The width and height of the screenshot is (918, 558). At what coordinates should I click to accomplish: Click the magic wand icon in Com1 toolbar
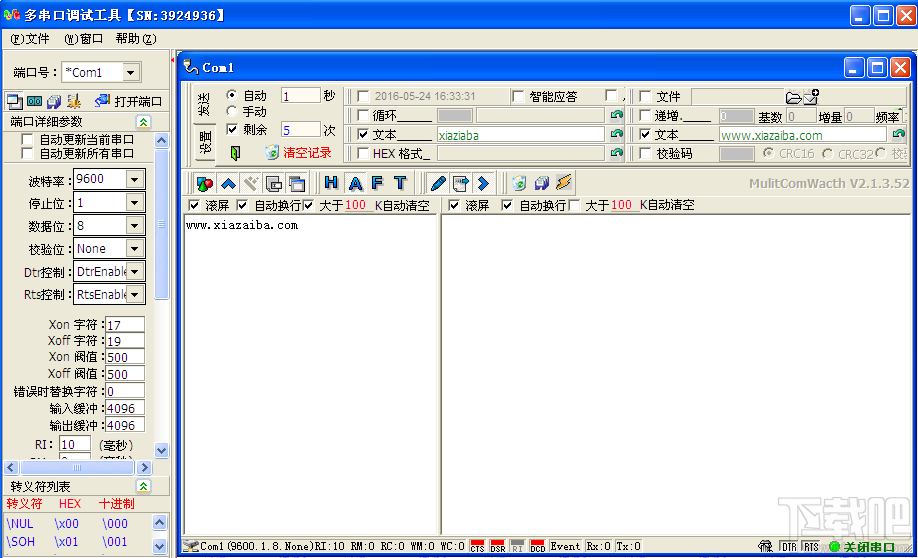coord(251,184)
